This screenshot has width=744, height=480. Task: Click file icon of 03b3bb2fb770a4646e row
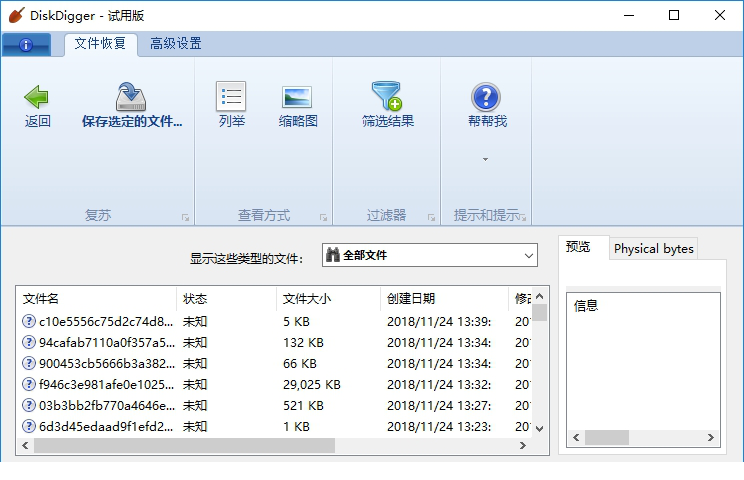pos(29,406)
